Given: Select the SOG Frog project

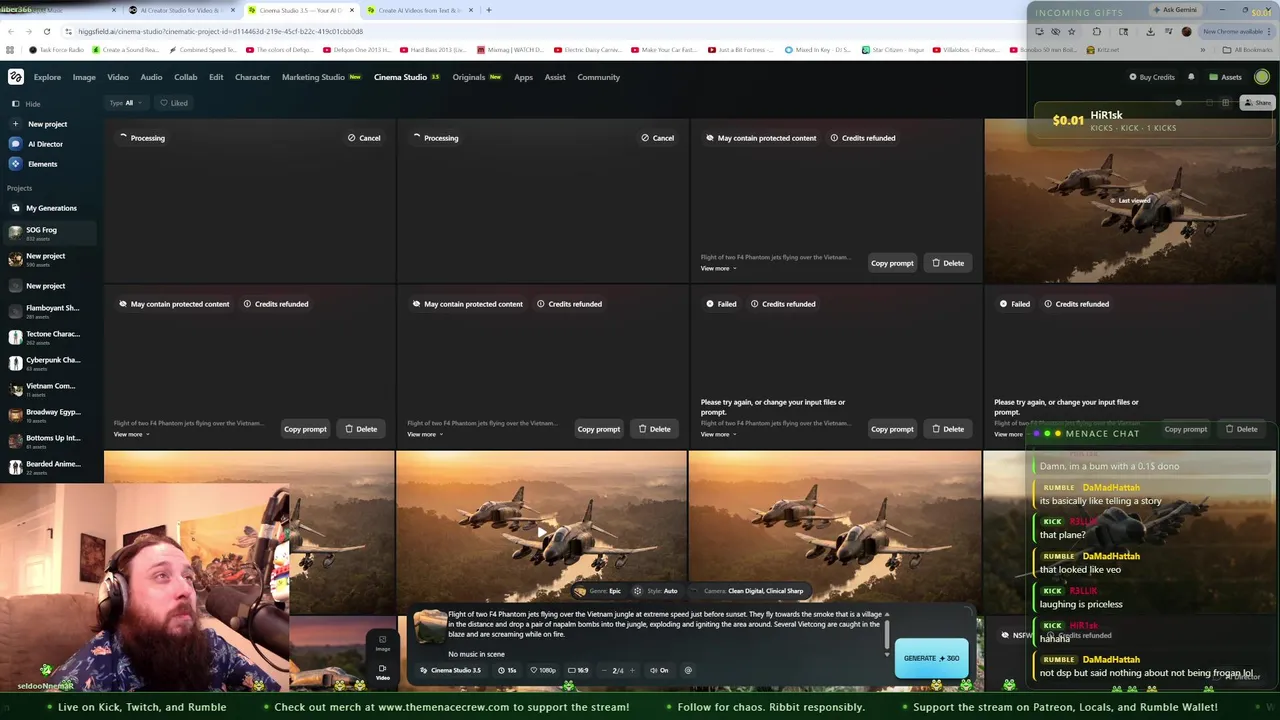Looking at the screenshot, I should pos(50,233).
